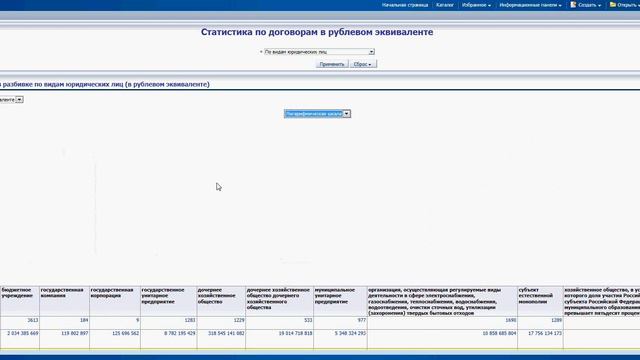Open the Сброс button dropdown

pos(363,64)
